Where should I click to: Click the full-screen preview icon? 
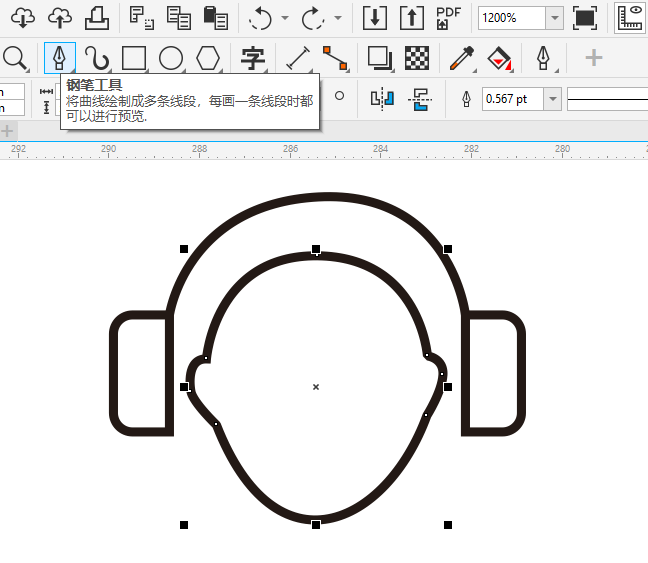[585, 18]
